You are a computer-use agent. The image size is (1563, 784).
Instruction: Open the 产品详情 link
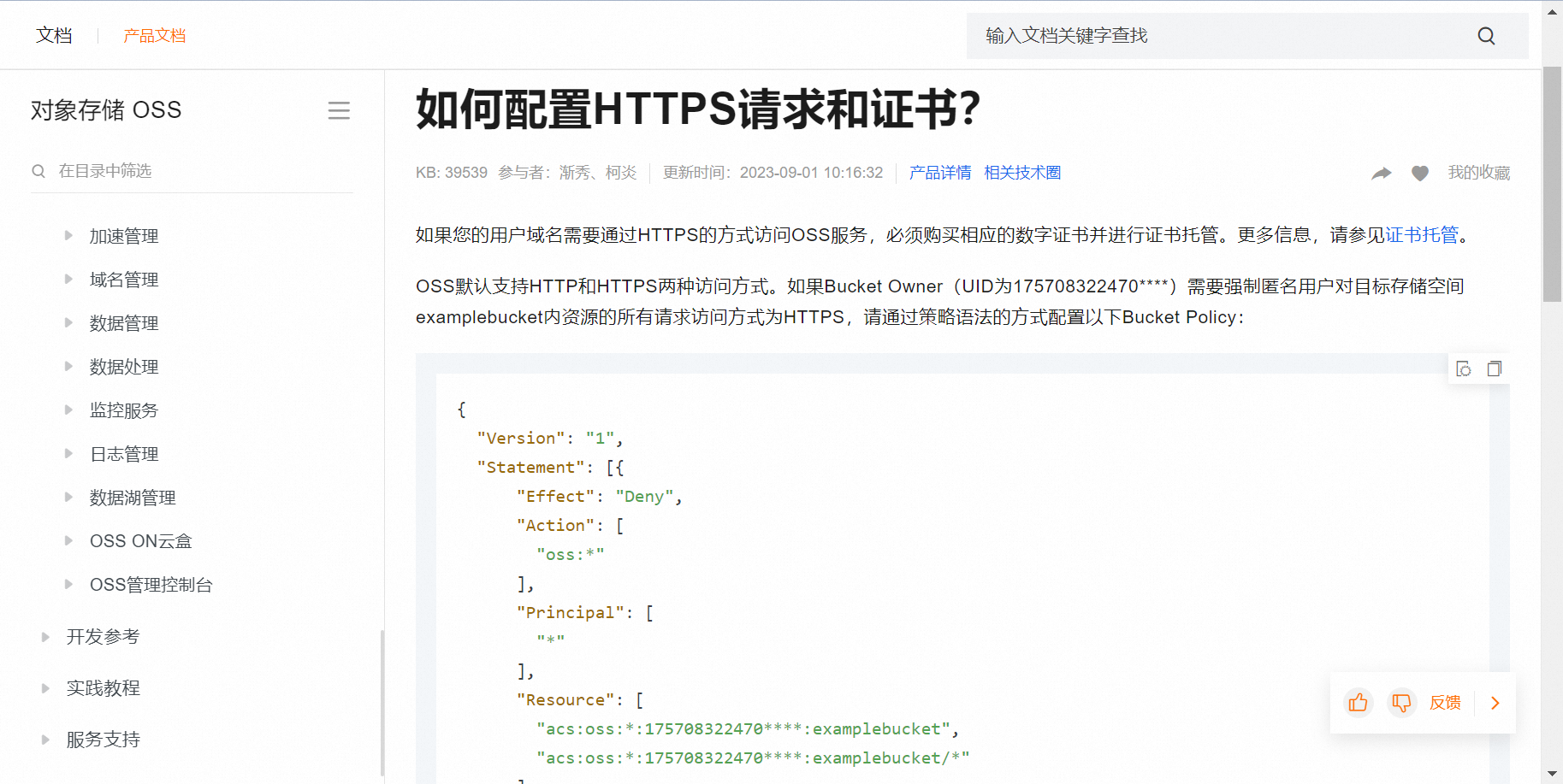tap(940, 173)
